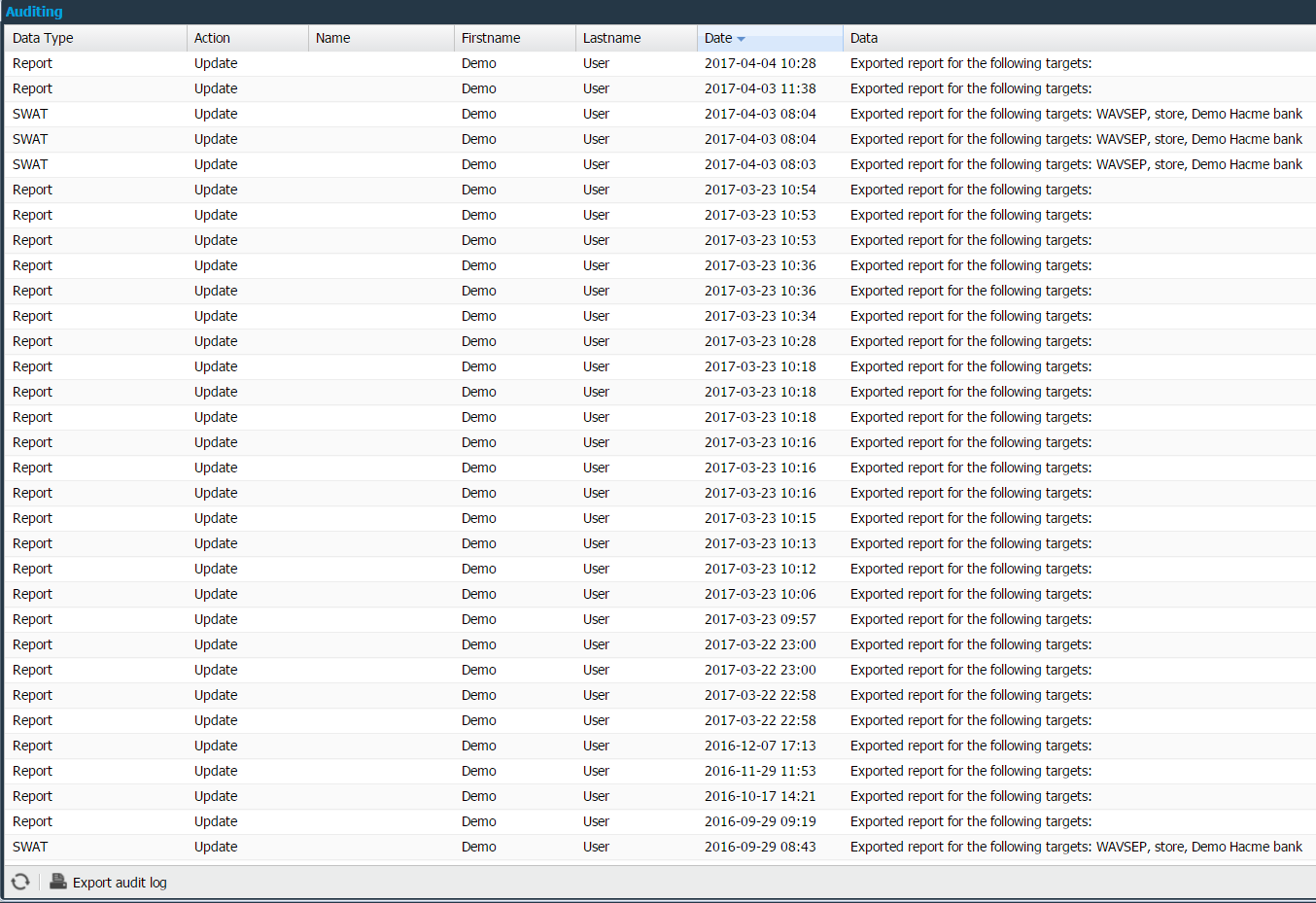Click the row dated 2017-03-23 10:34
1316x903 pixels.
click(759, 316)
